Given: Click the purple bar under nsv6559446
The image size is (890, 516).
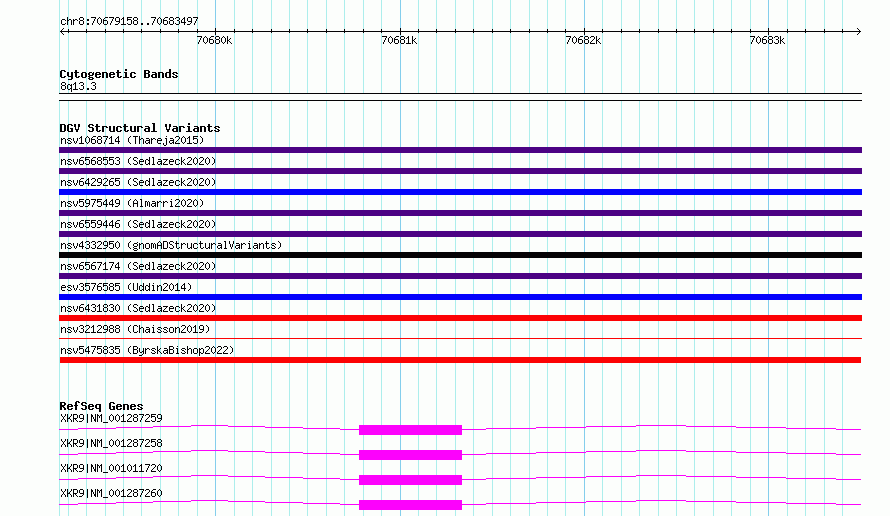Looking at the screenshot, I should (460, 234).
